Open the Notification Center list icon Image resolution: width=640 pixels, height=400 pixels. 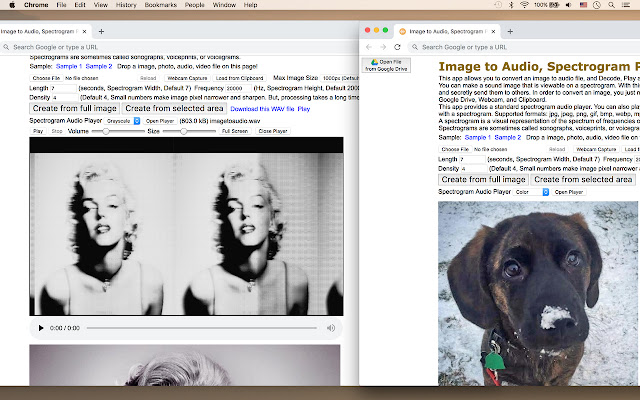point(625,5)
